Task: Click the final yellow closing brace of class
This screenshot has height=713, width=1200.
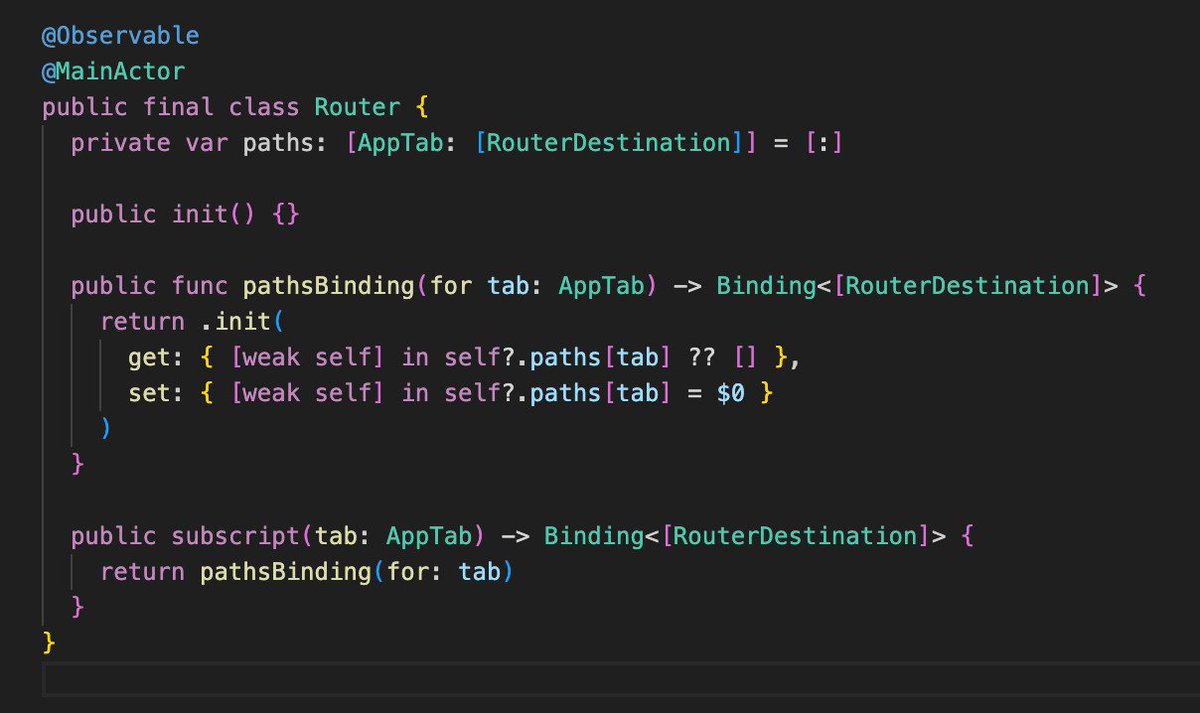Action: (49, 643)
